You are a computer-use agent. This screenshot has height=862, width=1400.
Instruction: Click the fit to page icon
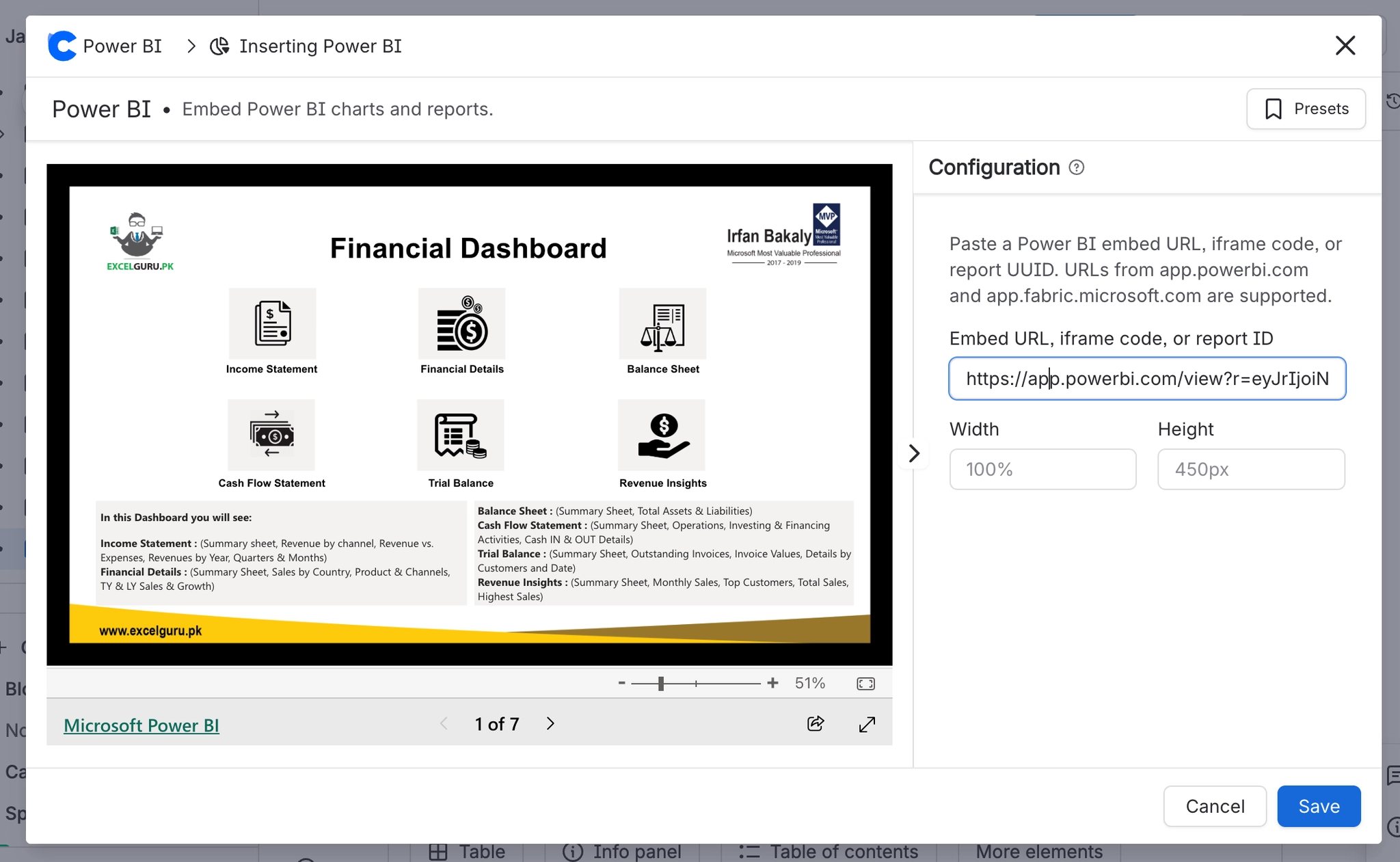pos(865,684)
